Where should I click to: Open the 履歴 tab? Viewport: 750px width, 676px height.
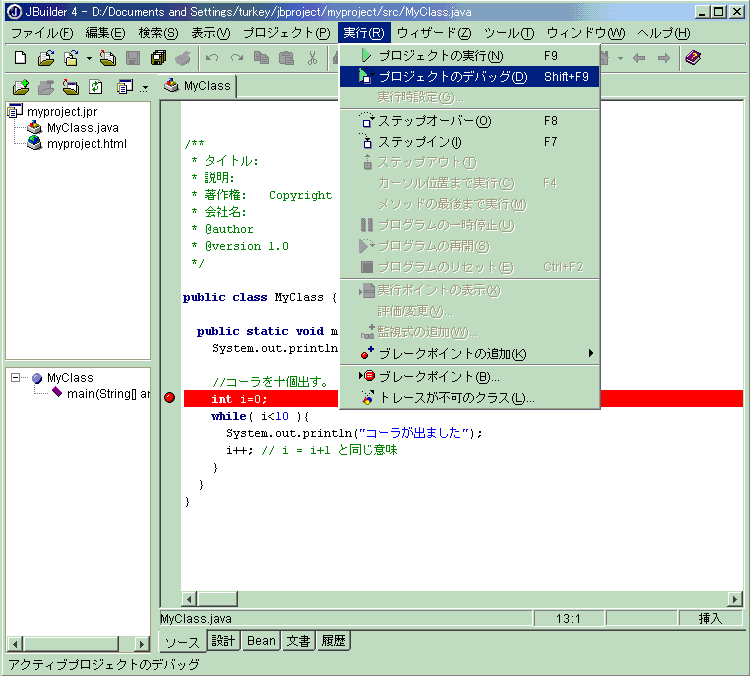pyautogui.click(x=333, y=641)
